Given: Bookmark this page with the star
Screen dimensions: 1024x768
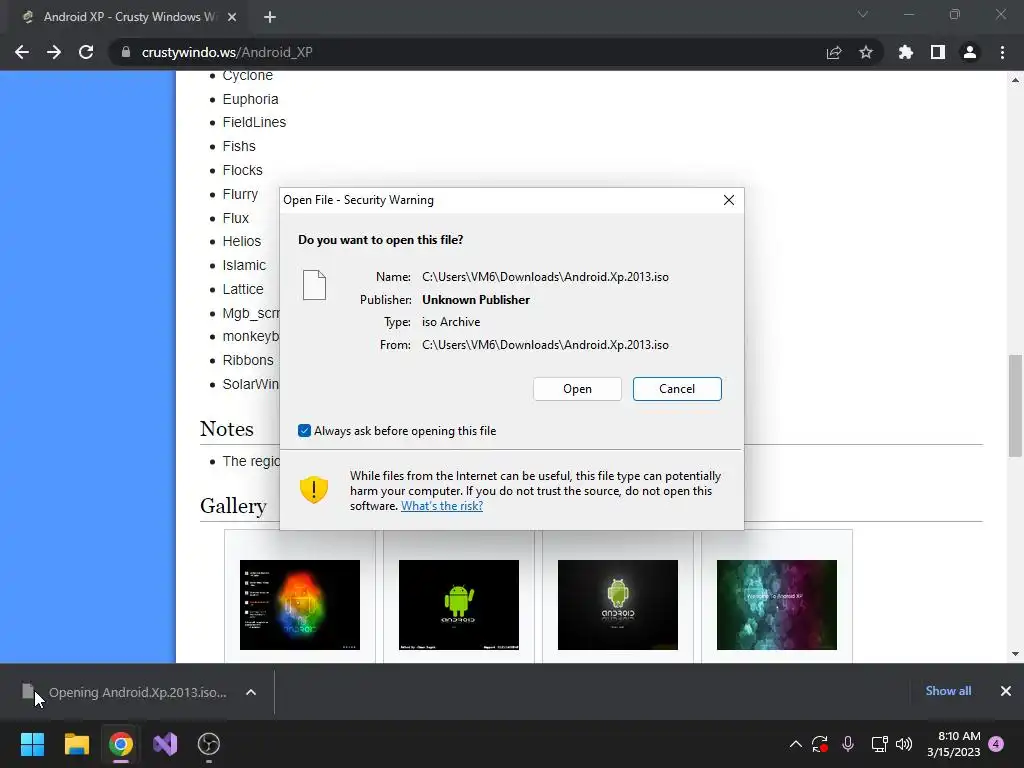Looking at the screenshot, I should point(866,52).
